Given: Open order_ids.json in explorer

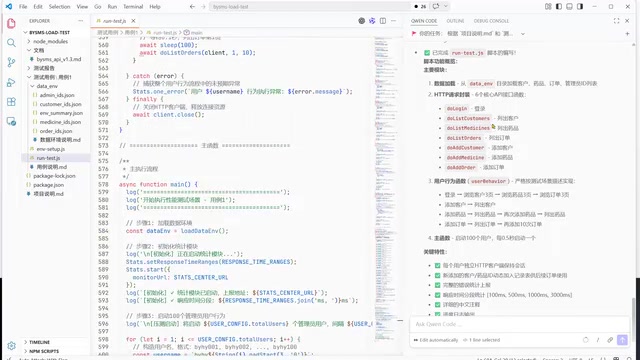Looking at the screenshot, I should tap(56, 131).
